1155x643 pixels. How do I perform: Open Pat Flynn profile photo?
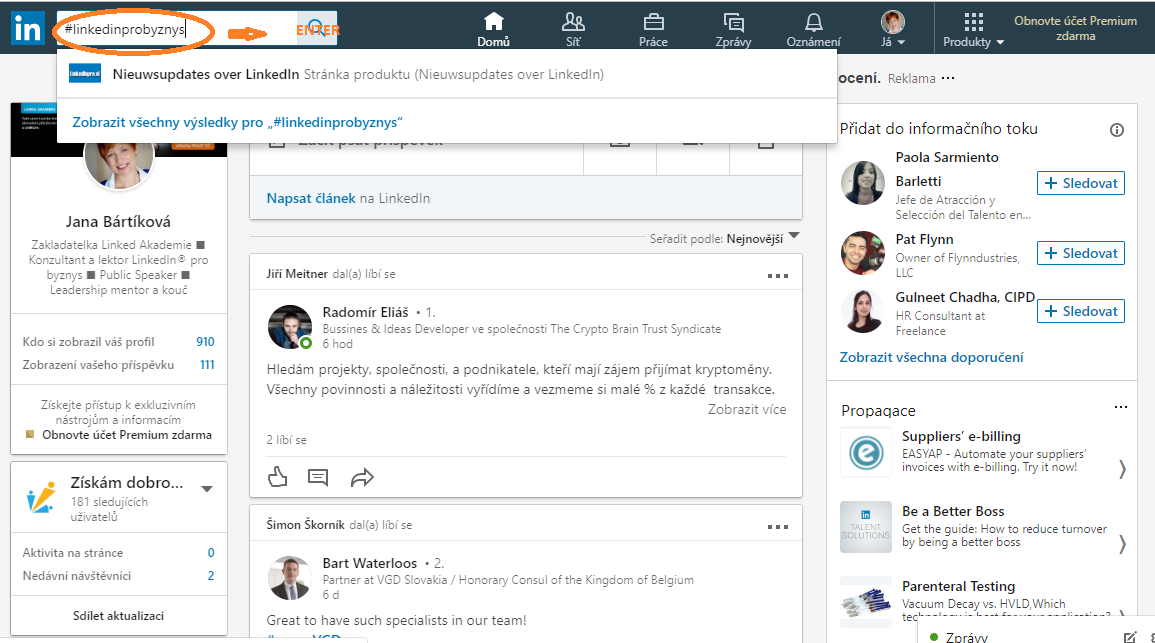[x=863, y=253]
